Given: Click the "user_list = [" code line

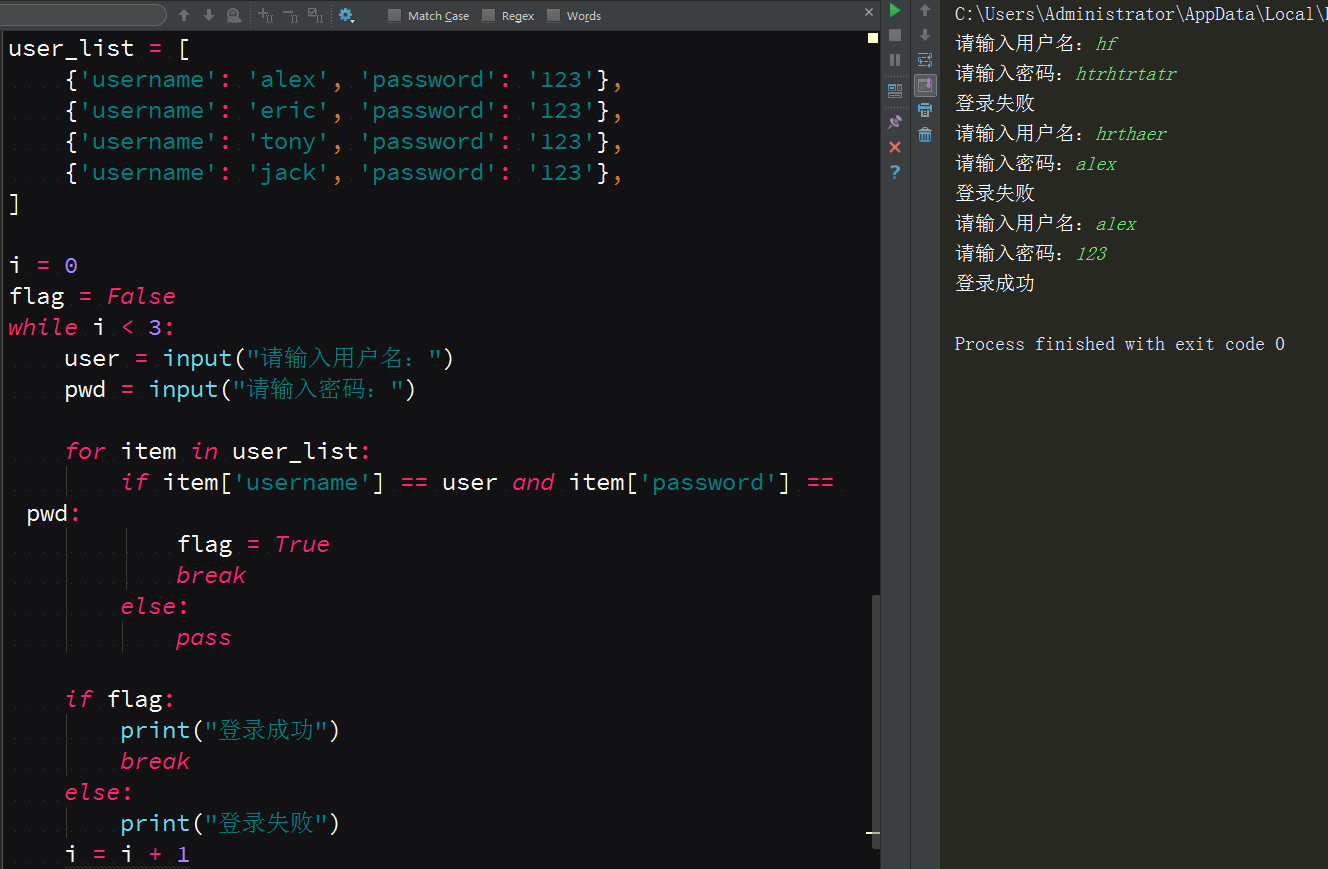Looking at the screenshot, I should tap(99, 48).
